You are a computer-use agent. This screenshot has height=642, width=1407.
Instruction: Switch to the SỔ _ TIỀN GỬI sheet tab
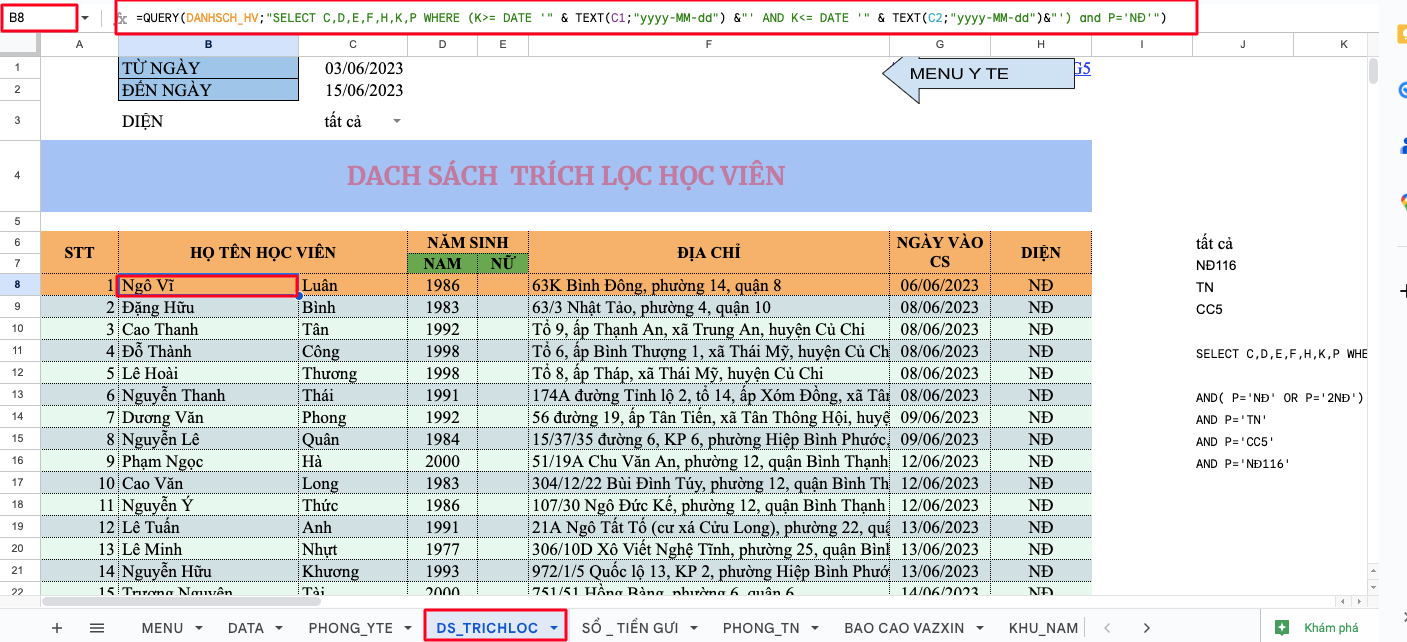pos(630,628)
